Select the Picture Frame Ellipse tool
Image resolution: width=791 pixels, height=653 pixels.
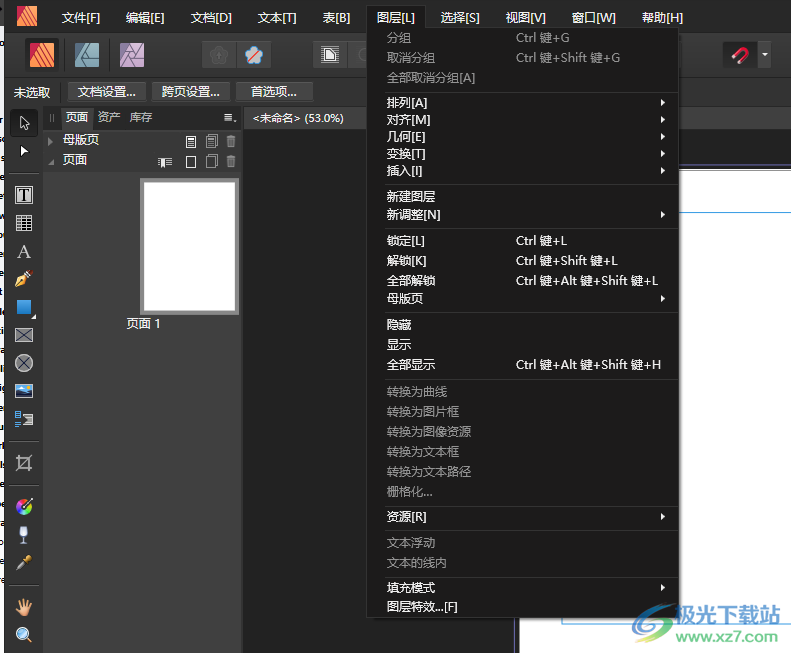(x=24, y=363)
